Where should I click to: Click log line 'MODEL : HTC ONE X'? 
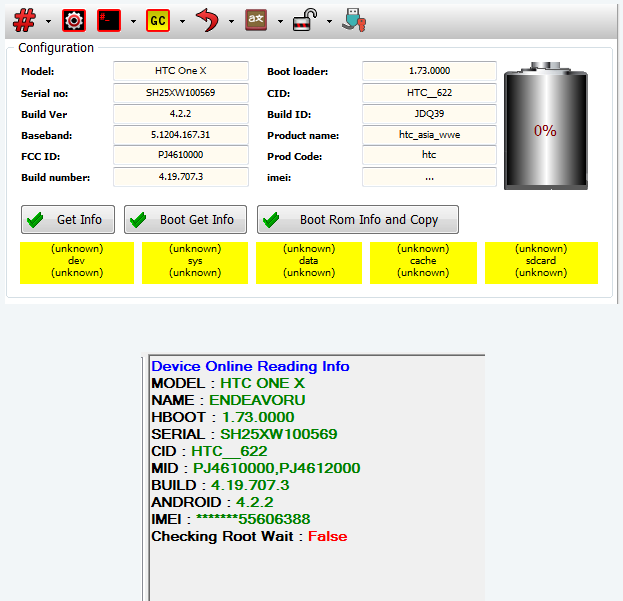tap(228, 383)
